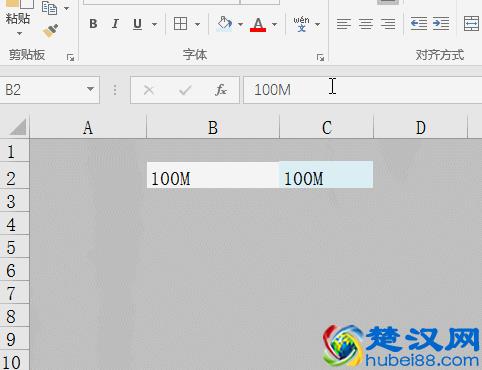Image resolution: width=482 pixels, height=370 pixels.
Task: Click insert function fx button
Action: pyautogui.click(x=221, y=90)
